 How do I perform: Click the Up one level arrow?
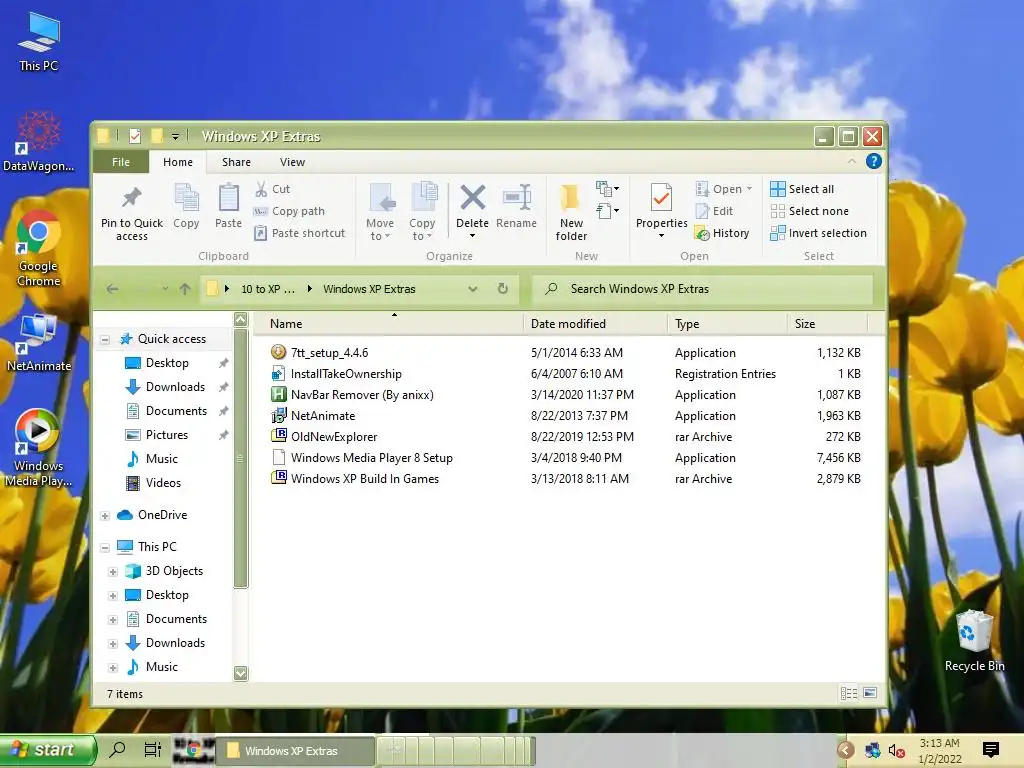coord(185,289)
